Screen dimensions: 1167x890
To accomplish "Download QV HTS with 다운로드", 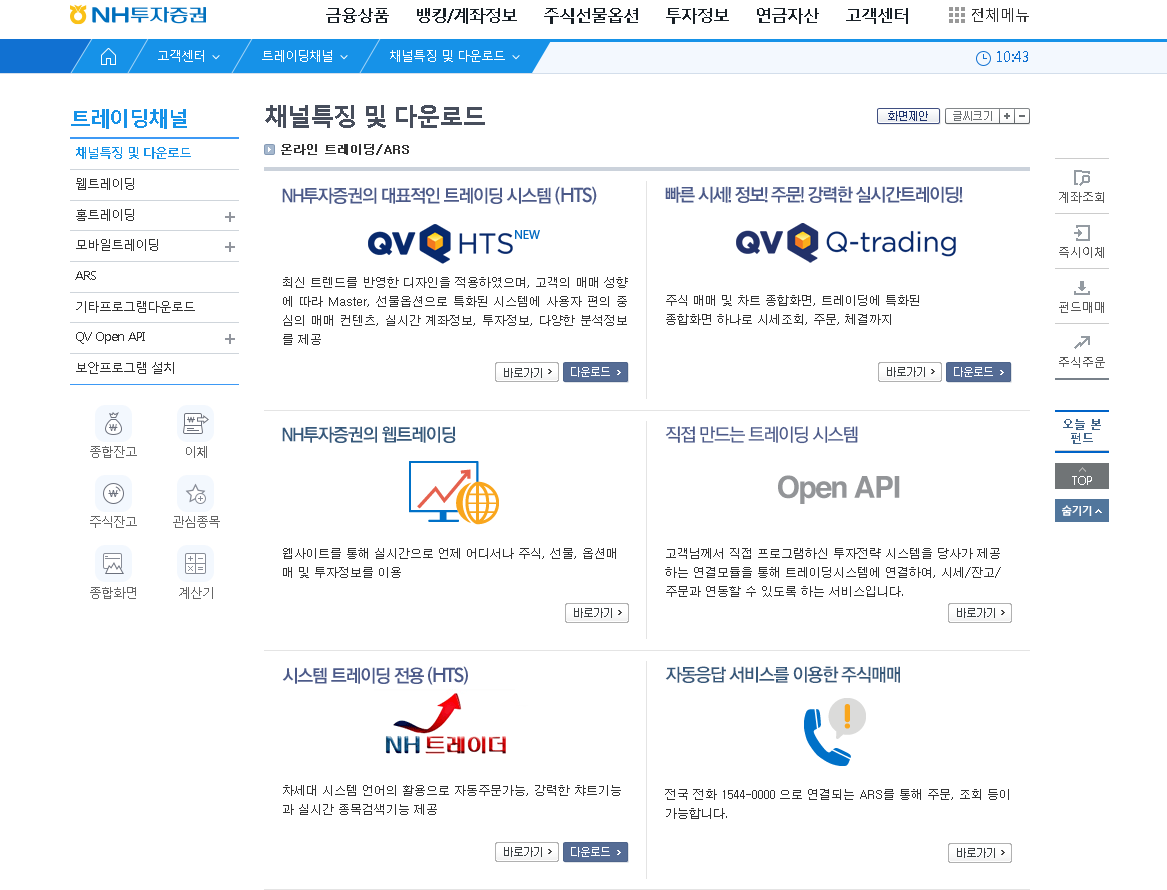I will (x=595, y=372).
